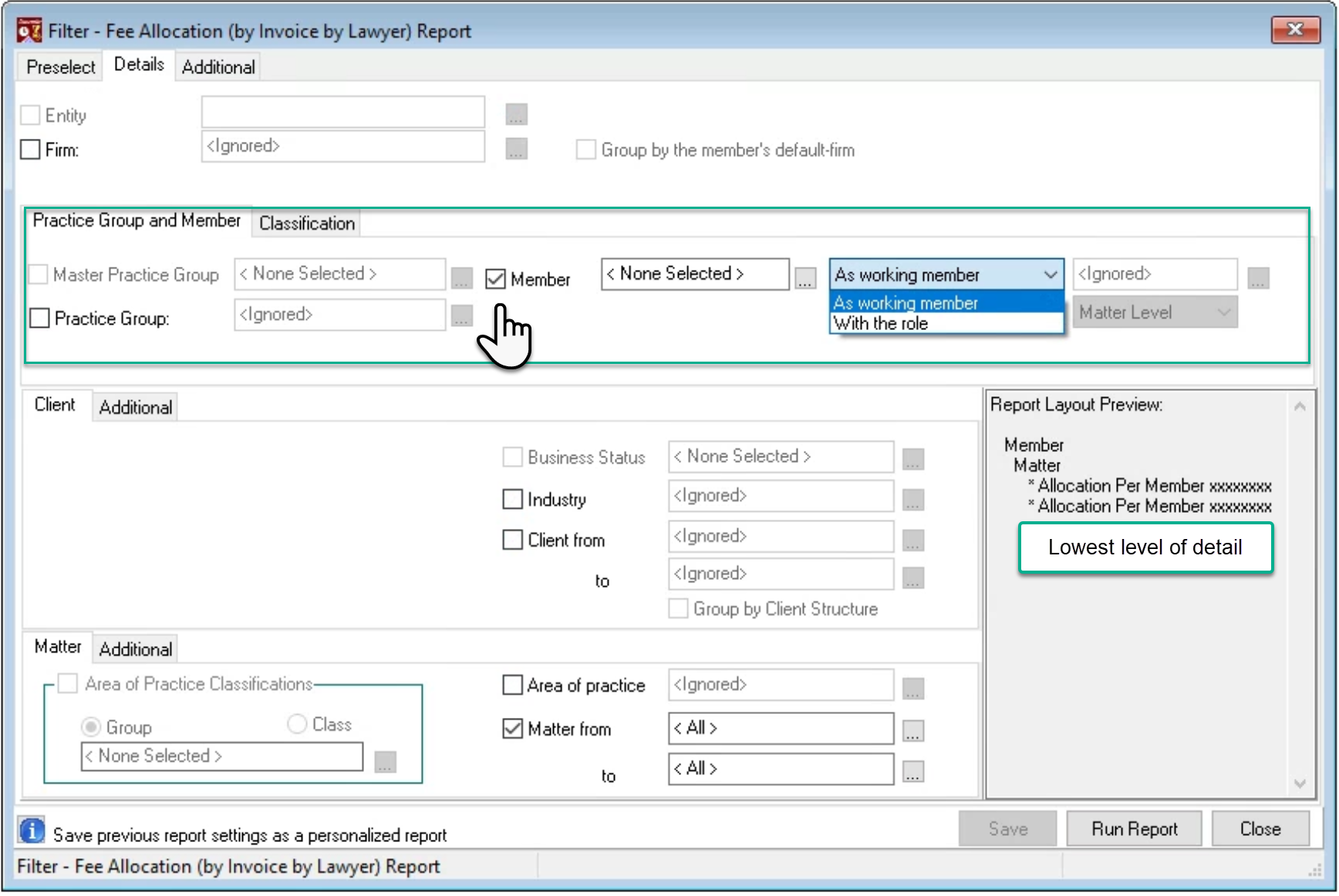Check the Area of practice checkbox

pos(512,685)
